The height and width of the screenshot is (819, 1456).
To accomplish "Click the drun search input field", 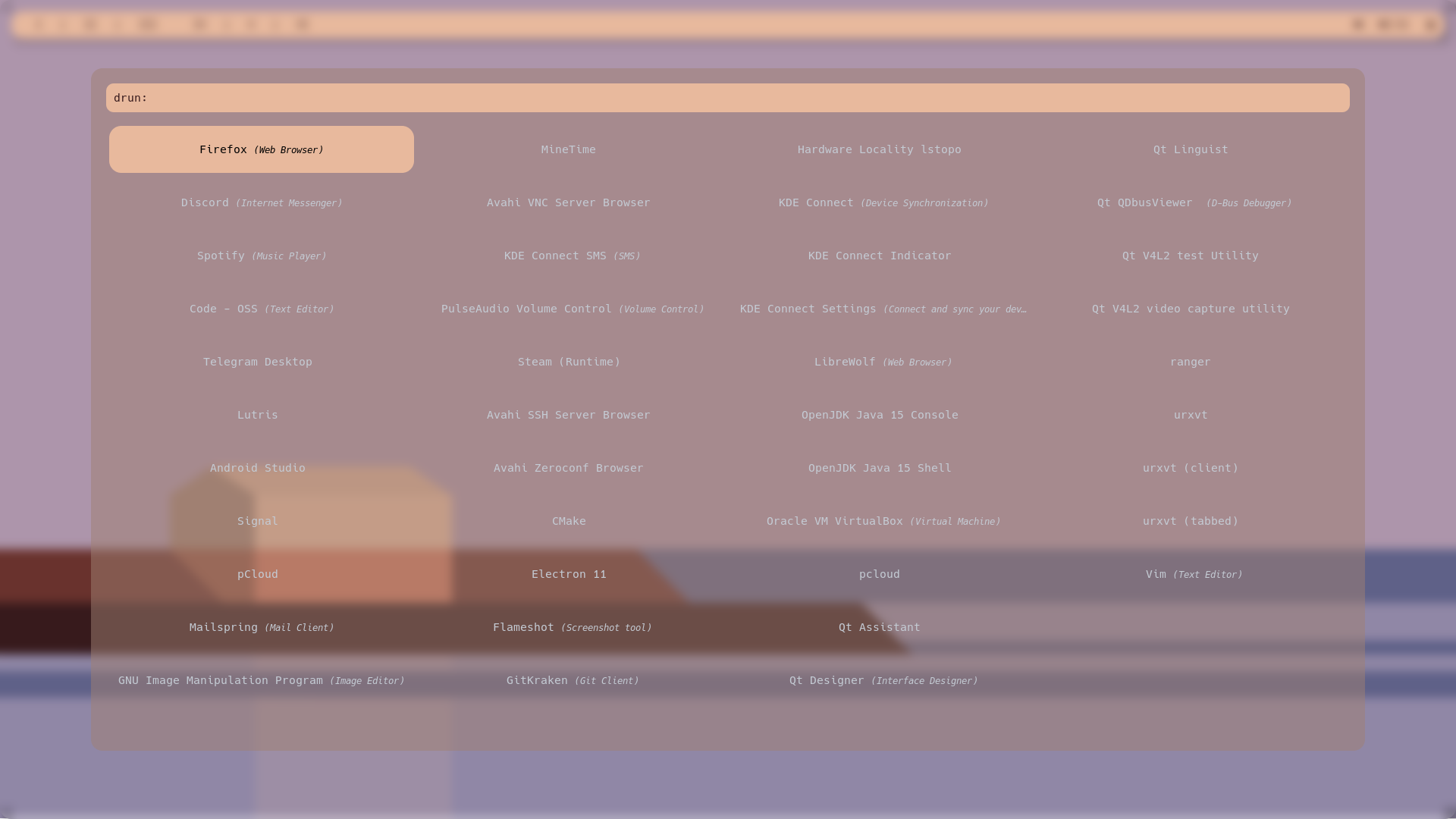I will [x=728, y=98].
